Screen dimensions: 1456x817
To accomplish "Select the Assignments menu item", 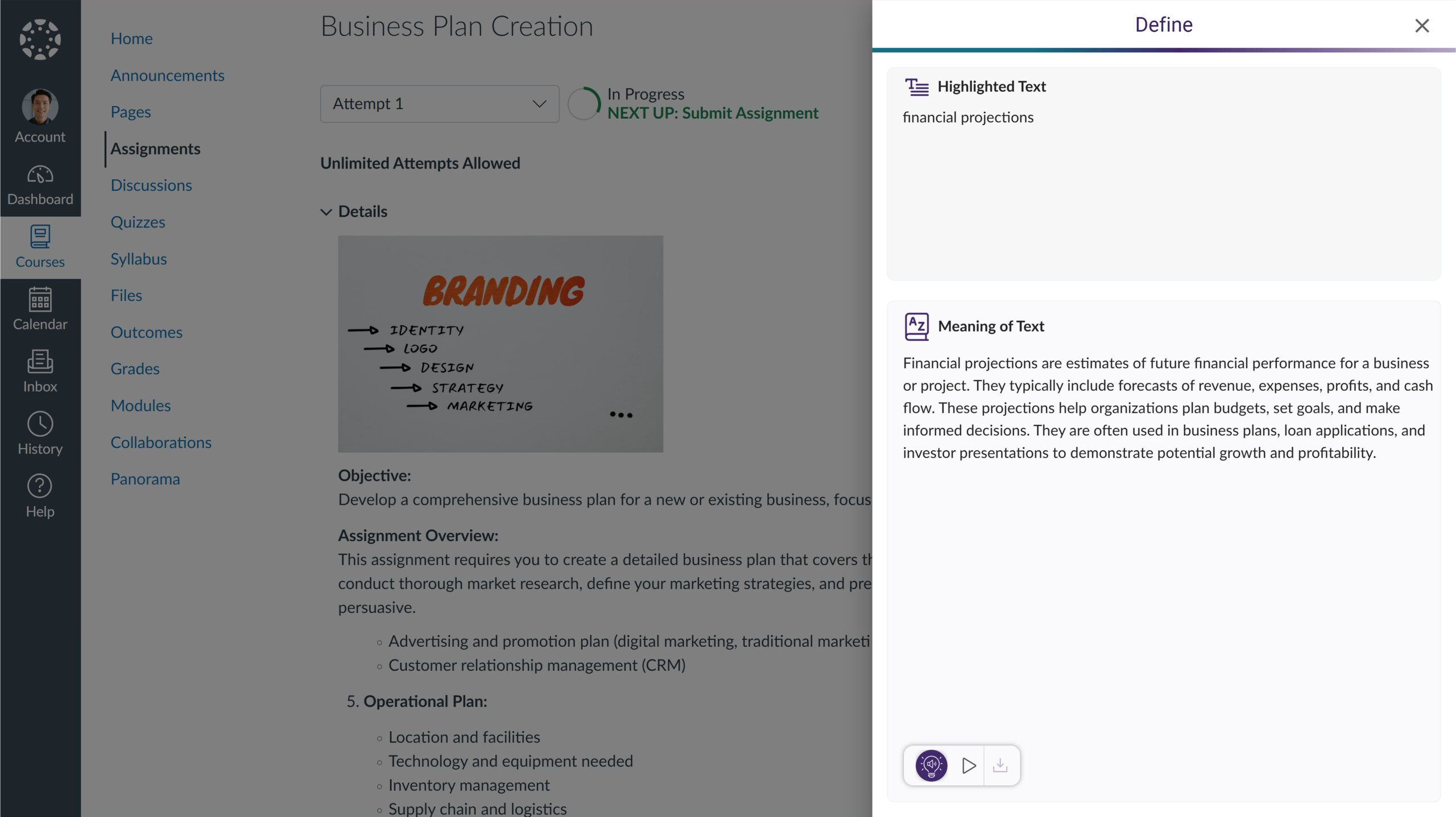I will click(155, 148).
